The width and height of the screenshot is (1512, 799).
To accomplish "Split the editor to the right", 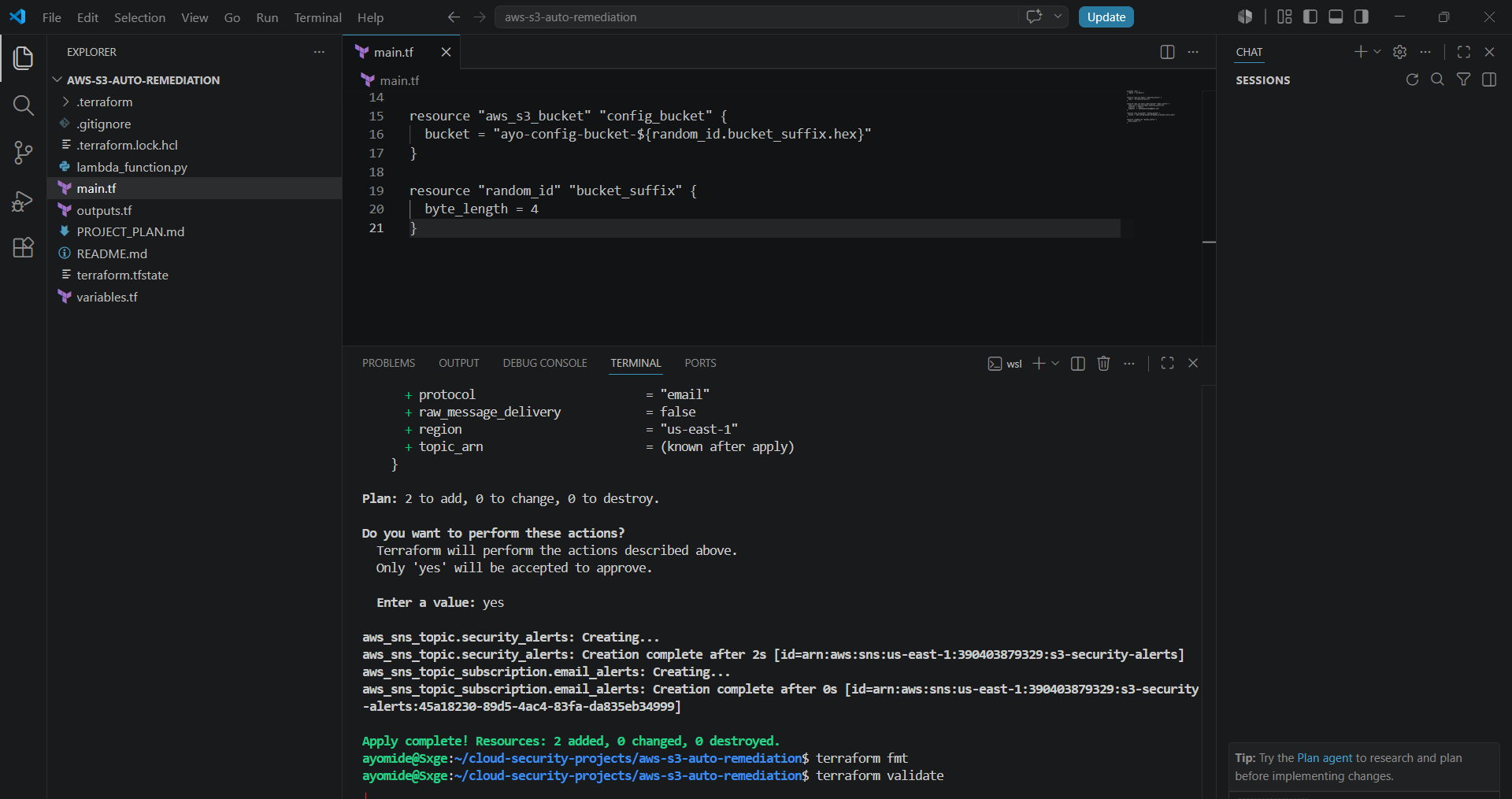I will click(1167, 52).
